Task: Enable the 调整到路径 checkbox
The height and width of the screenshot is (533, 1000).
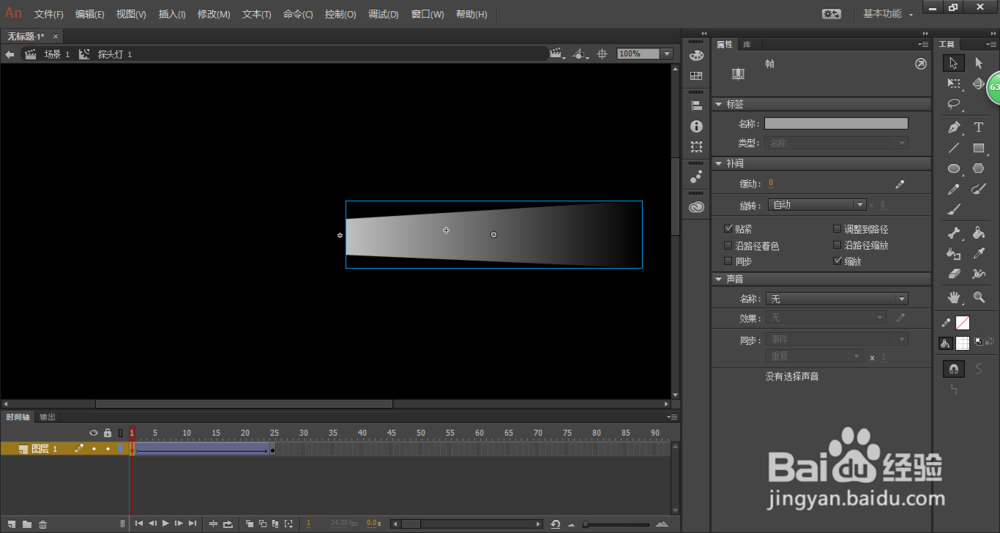Action: 837,229
